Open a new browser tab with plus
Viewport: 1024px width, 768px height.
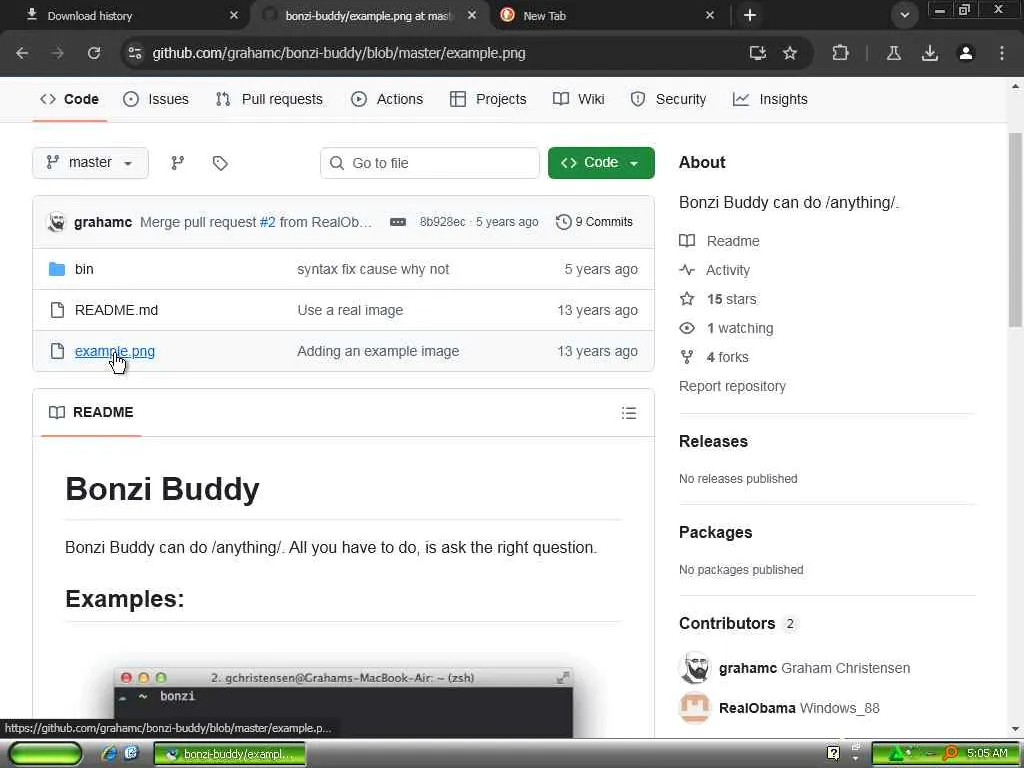750,15
